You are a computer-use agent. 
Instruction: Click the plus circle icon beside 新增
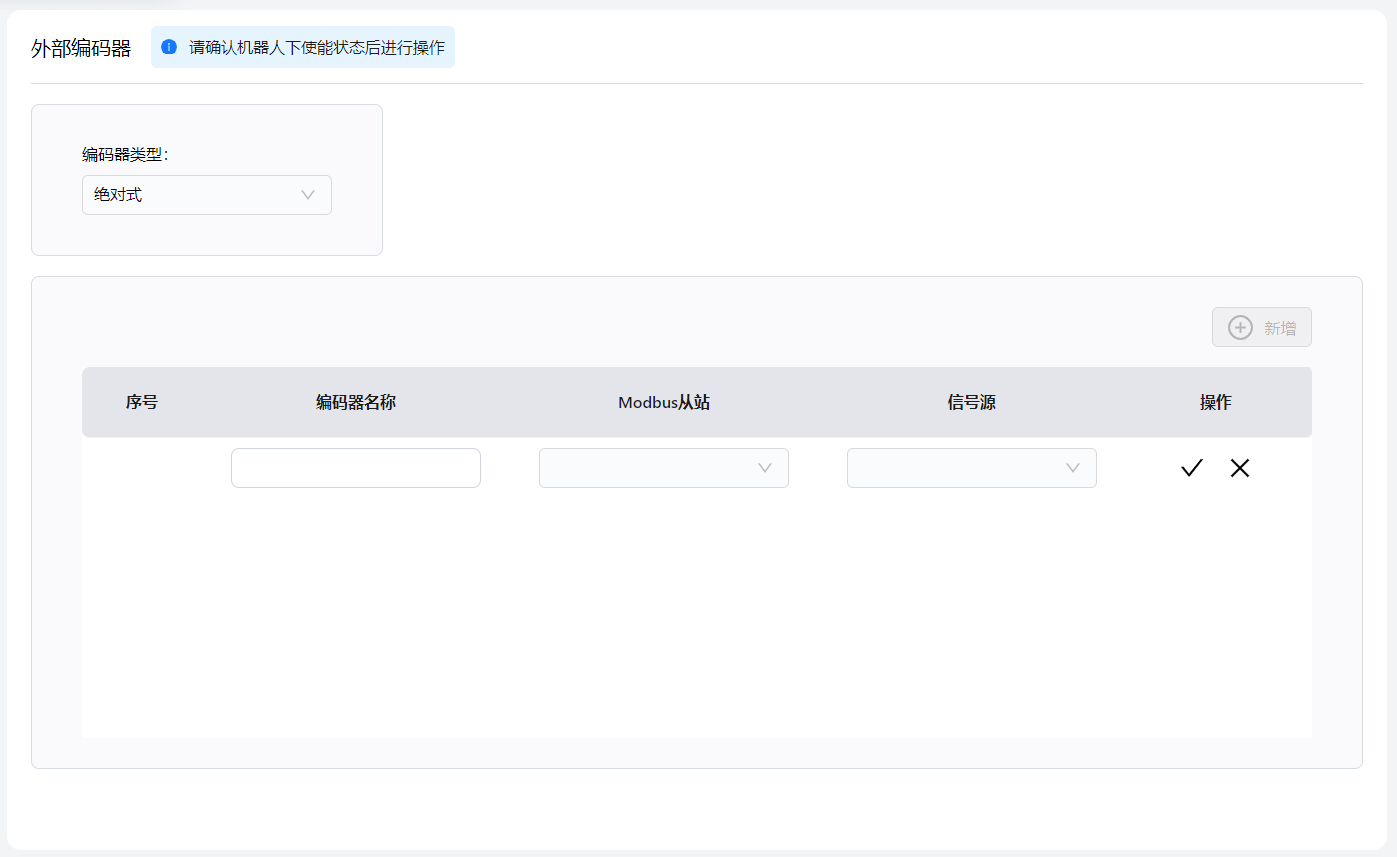[x=1240, y=327]
